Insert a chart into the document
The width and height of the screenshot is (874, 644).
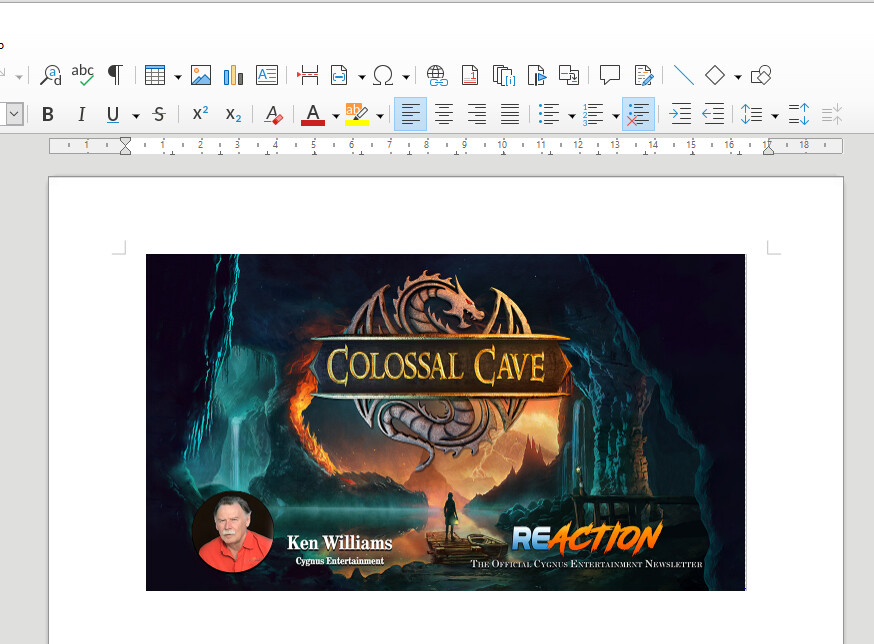click(231, 75)
